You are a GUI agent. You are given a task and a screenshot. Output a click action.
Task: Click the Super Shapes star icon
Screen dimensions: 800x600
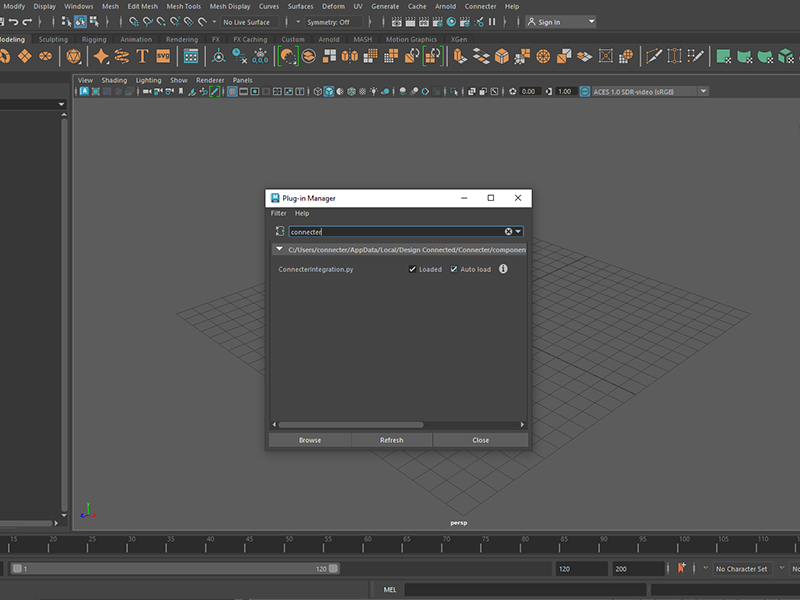101,56
